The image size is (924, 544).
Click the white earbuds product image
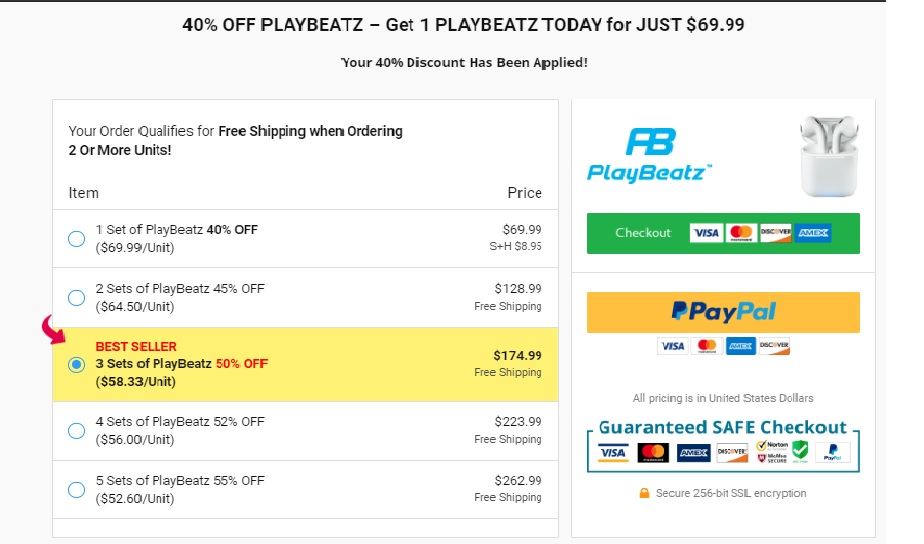click(x=828, y=155)
